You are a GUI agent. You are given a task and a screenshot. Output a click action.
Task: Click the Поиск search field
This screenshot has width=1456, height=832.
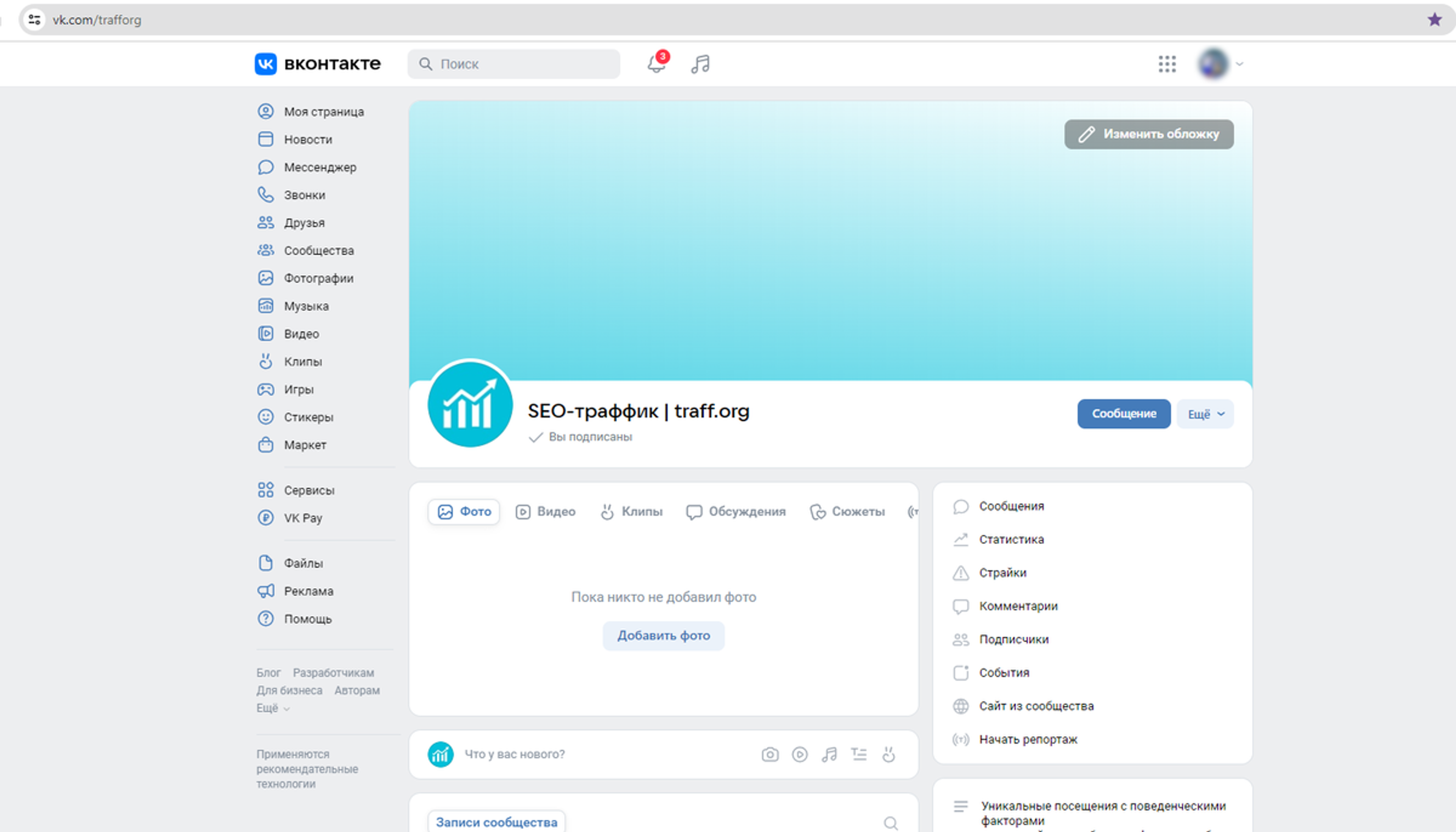(x=513, y=64)
